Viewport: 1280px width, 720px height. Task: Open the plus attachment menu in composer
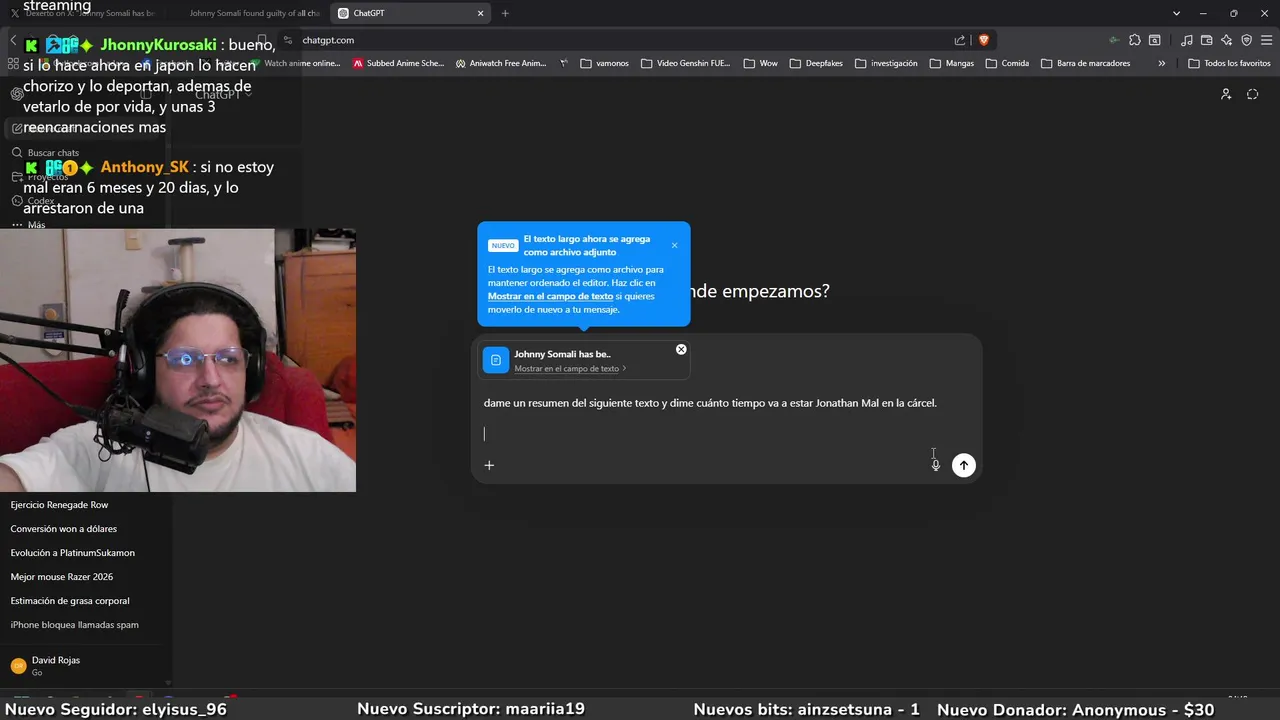tap(489, 465)
